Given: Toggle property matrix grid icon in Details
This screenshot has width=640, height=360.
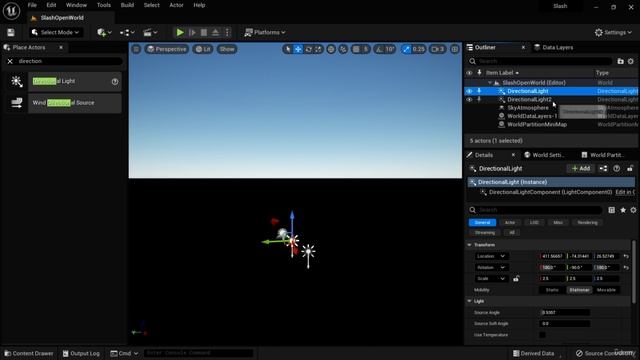Looking at the screenshot, I should pos(611,210).
